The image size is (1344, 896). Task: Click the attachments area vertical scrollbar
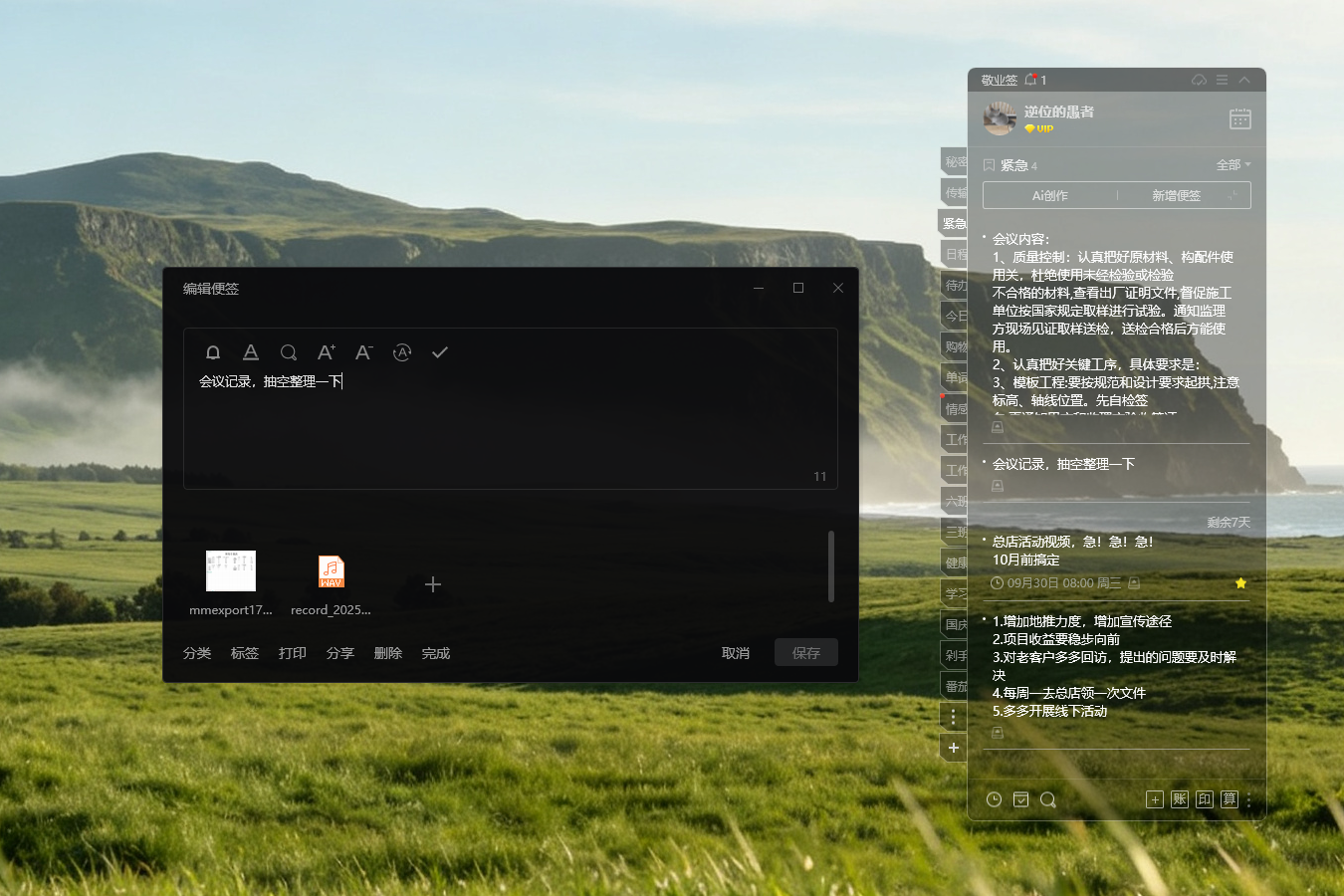(x=831, y=566)
